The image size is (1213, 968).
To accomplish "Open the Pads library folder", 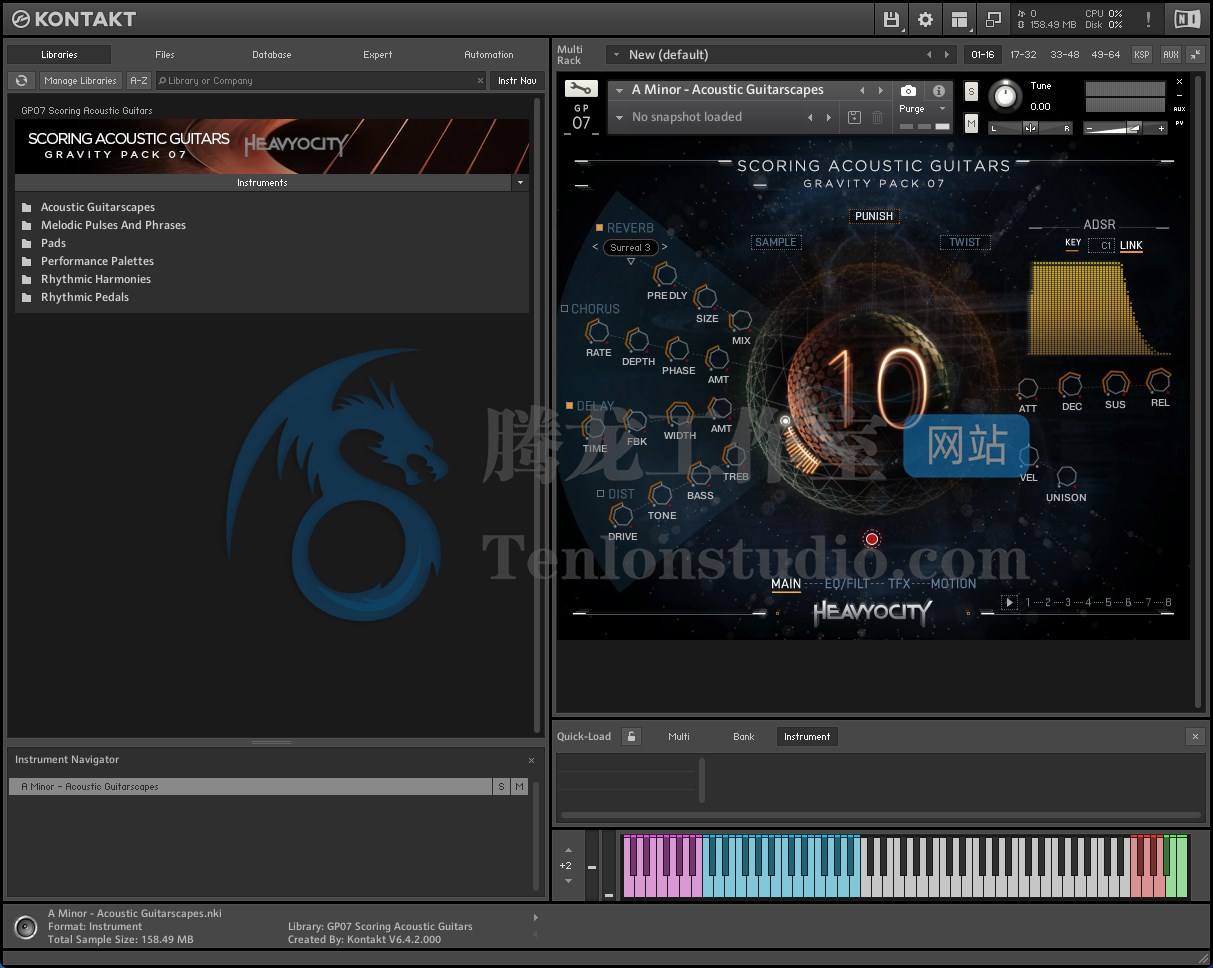I will click(52, 243).
